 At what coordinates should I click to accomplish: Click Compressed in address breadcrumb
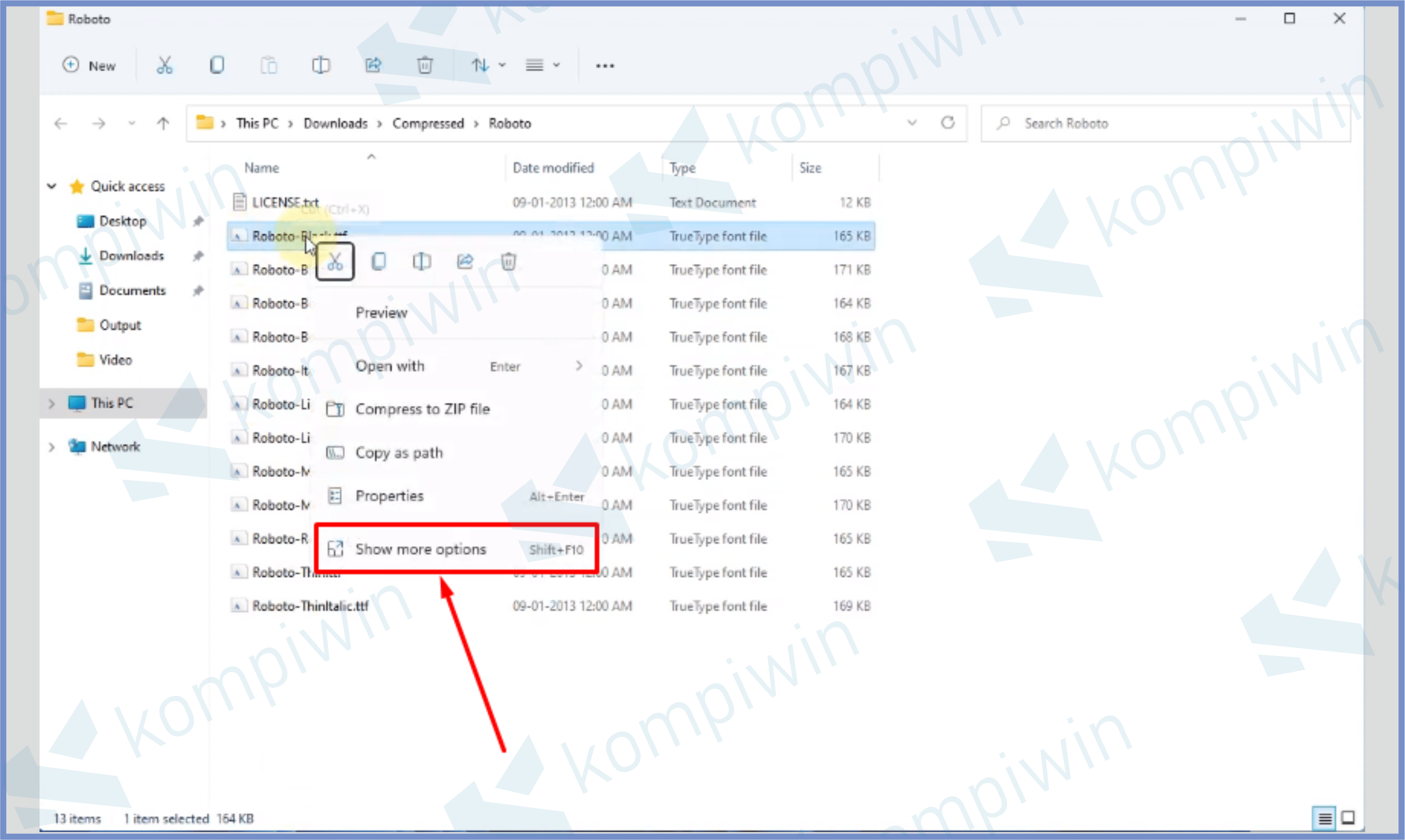[428, 123]
